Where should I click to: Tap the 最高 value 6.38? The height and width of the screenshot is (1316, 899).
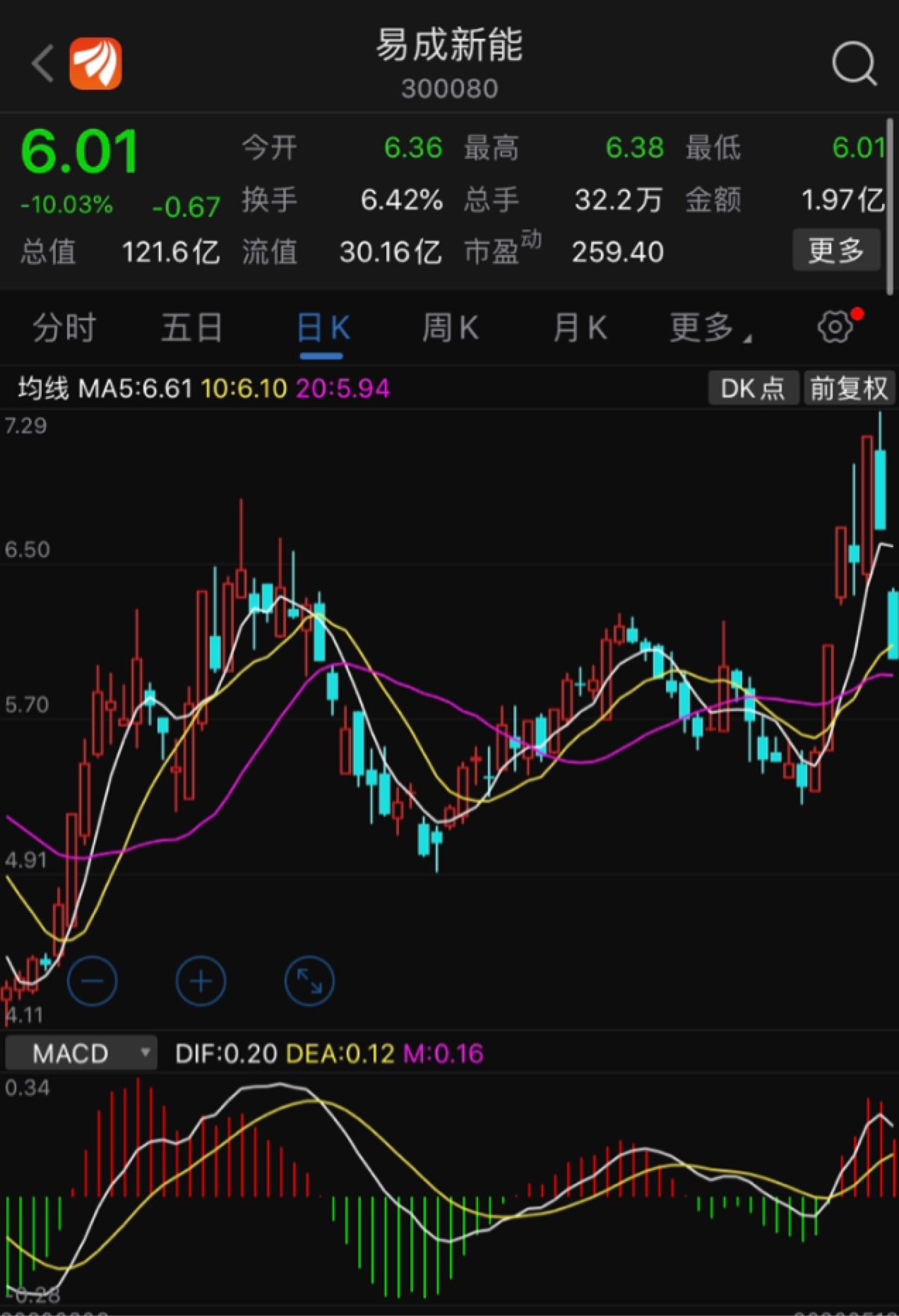(635, 148)
